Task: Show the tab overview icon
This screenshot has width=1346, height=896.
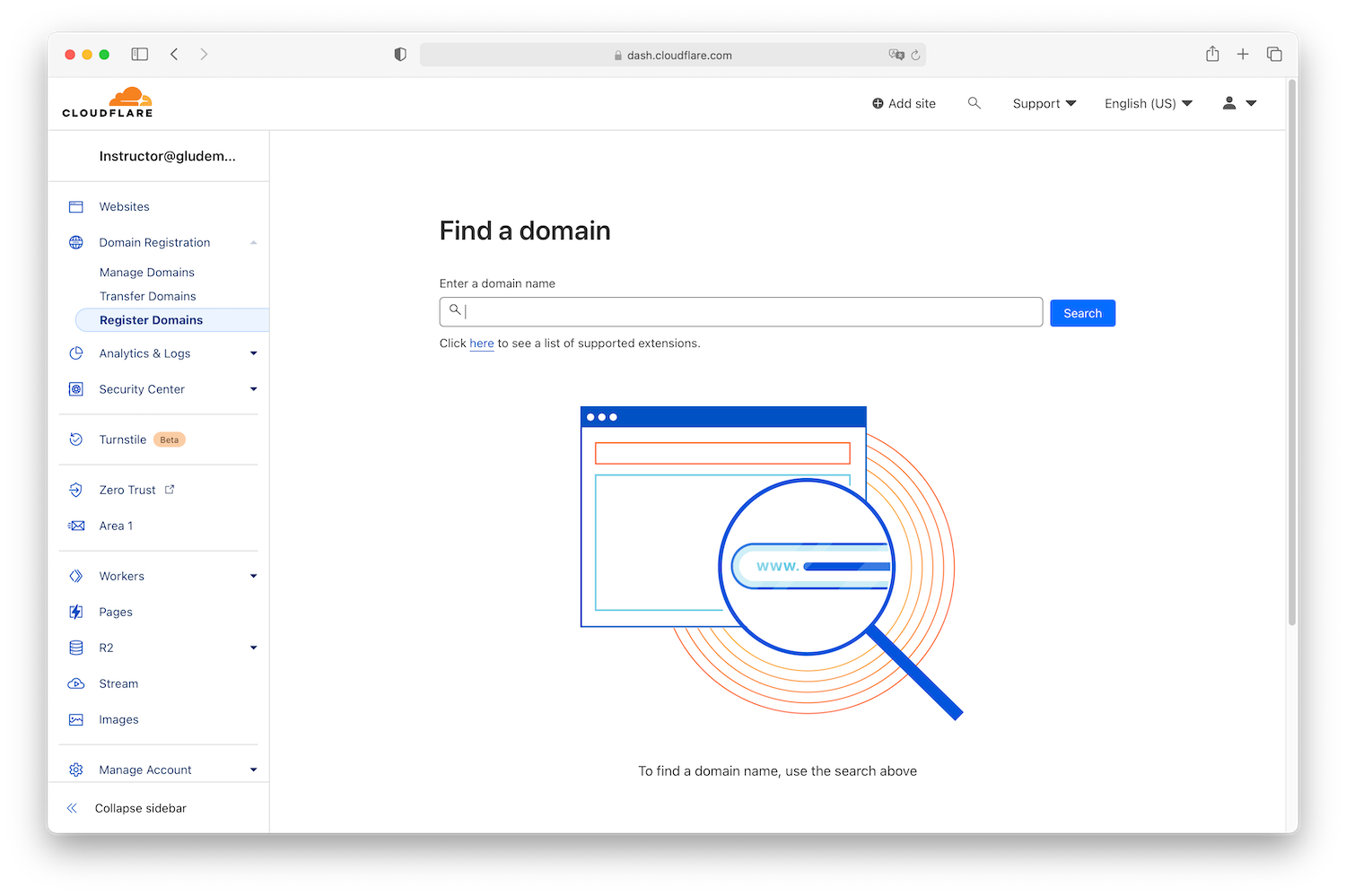Action: click(x=1274, y=55)
